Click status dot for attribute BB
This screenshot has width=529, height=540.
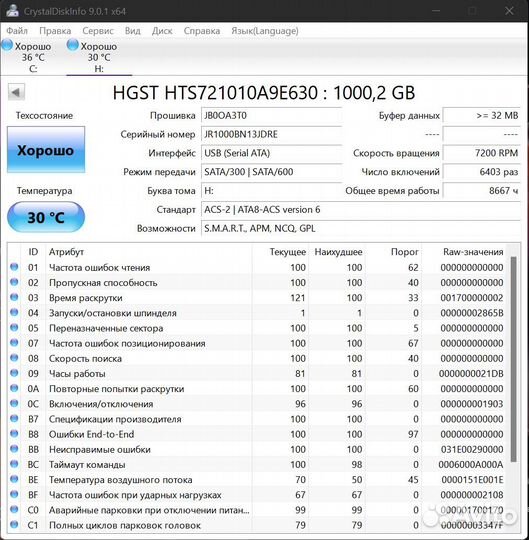pyautogui.click(x=14, y=449)
